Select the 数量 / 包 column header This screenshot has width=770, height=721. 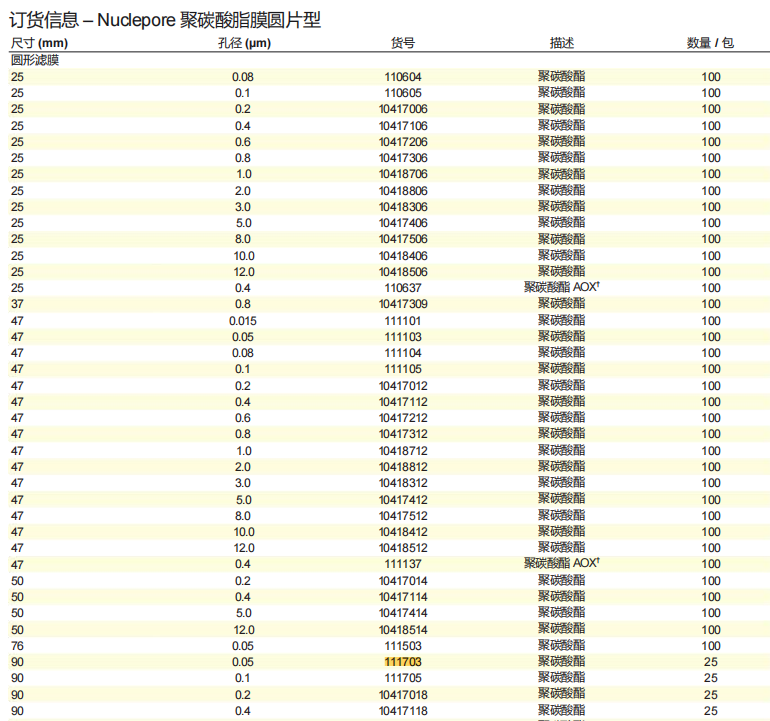[x=710, y=43]
